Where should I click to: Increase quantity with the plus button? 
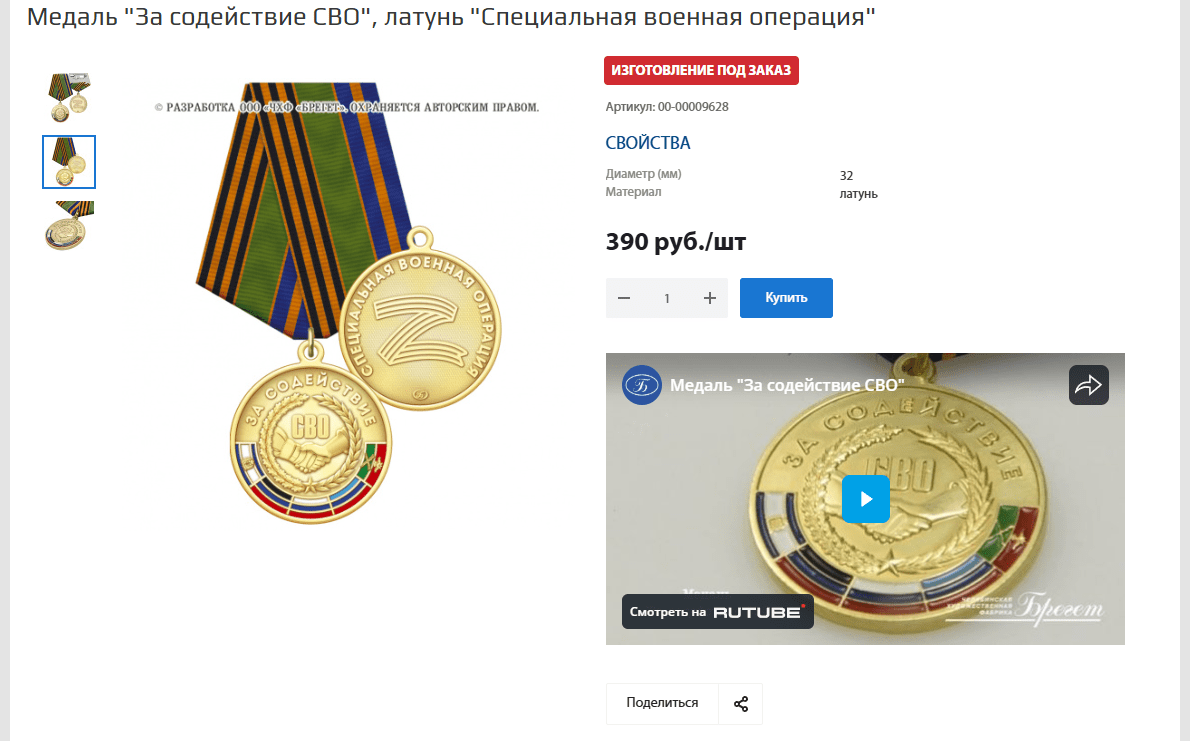[710, 298]
